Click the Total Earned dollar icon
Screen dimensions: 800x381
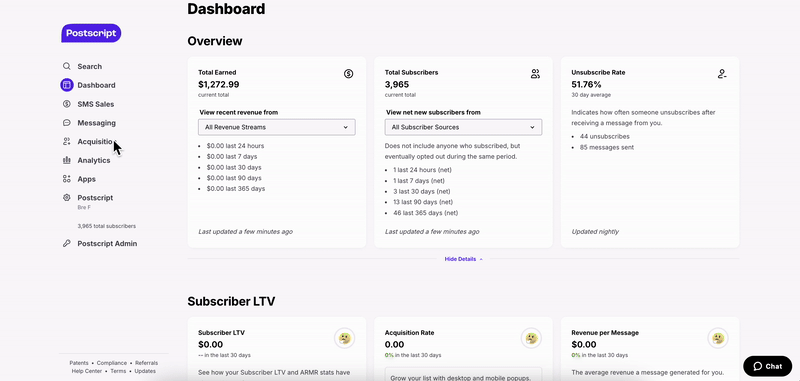pyautogui.click(x=348, y=74)
